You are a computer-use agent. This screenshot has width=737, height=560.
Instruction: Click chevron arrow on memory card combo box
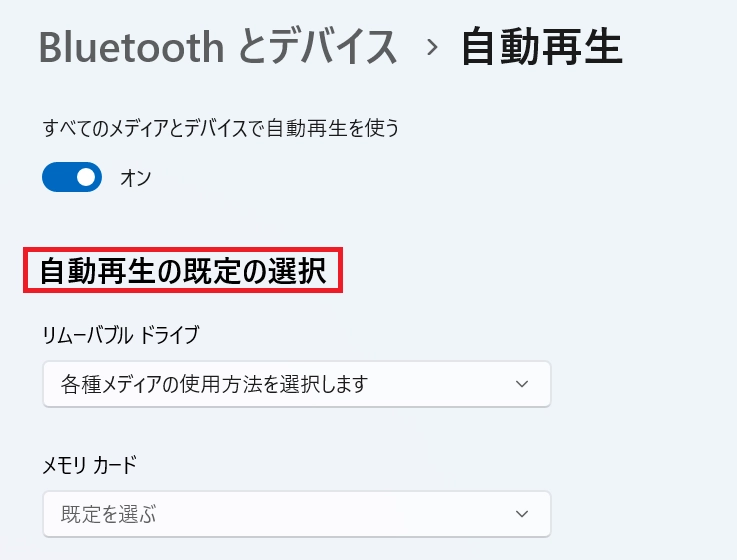520,514
